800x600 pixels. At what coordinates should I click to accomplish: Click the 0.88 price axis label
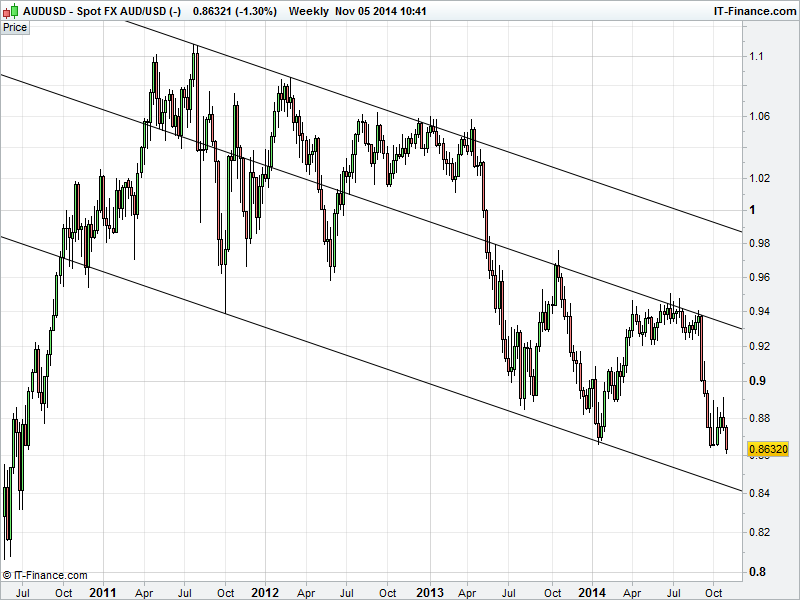(759, 418)
